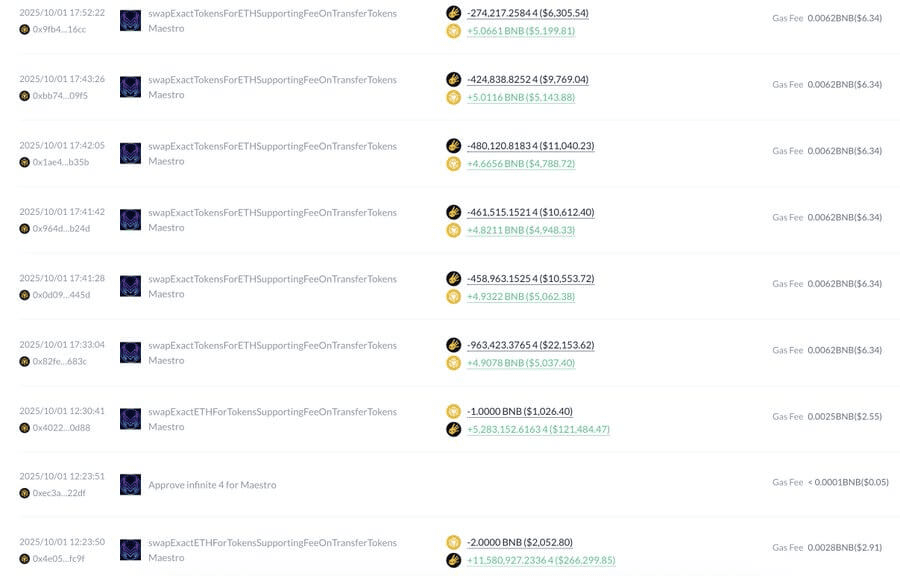
Task: Click Maestro icon on the 17:33:04 transaction
Action: (x=130, y=352)
